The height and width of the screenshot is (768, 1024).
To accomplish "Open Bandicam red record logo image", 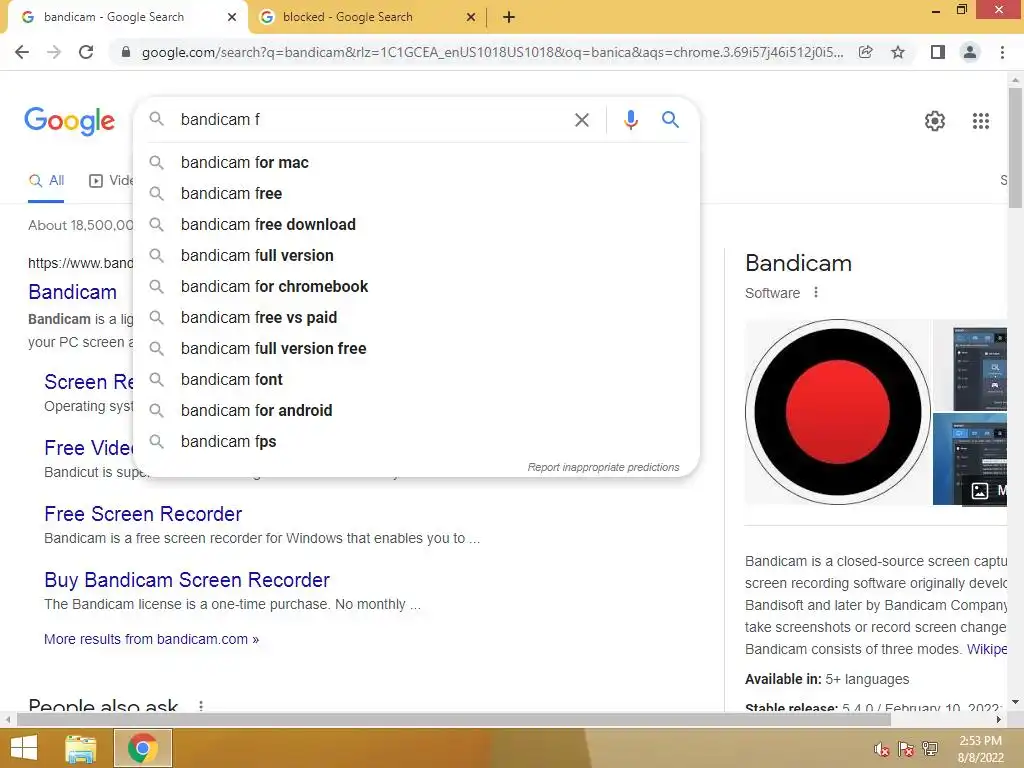I will tap(838, 412).
